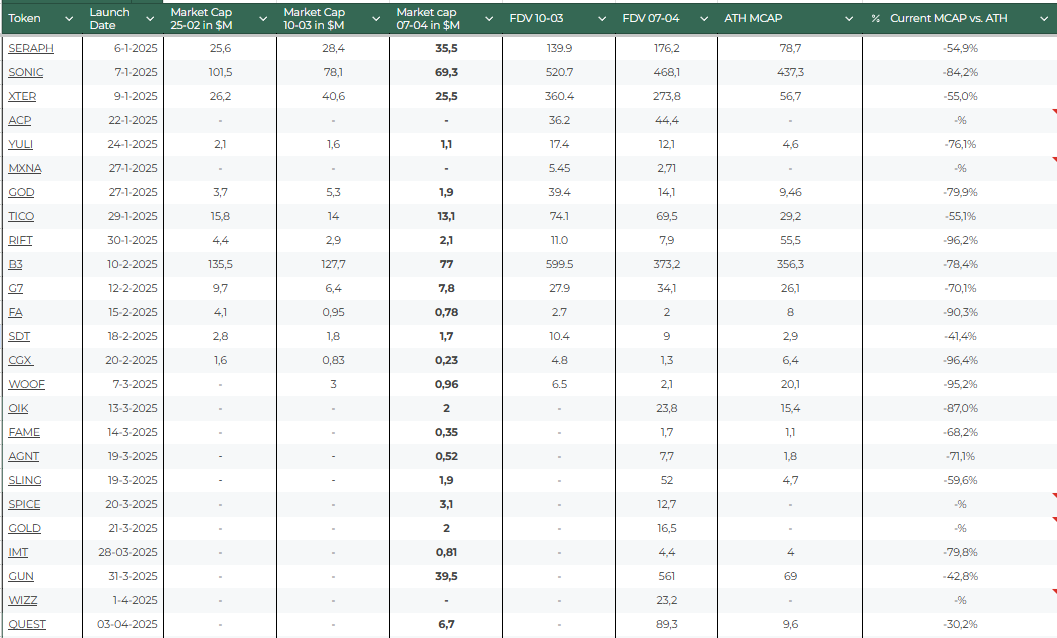
Task: Select XTER FDV 360.4 cell
Action: coord(559,96)
